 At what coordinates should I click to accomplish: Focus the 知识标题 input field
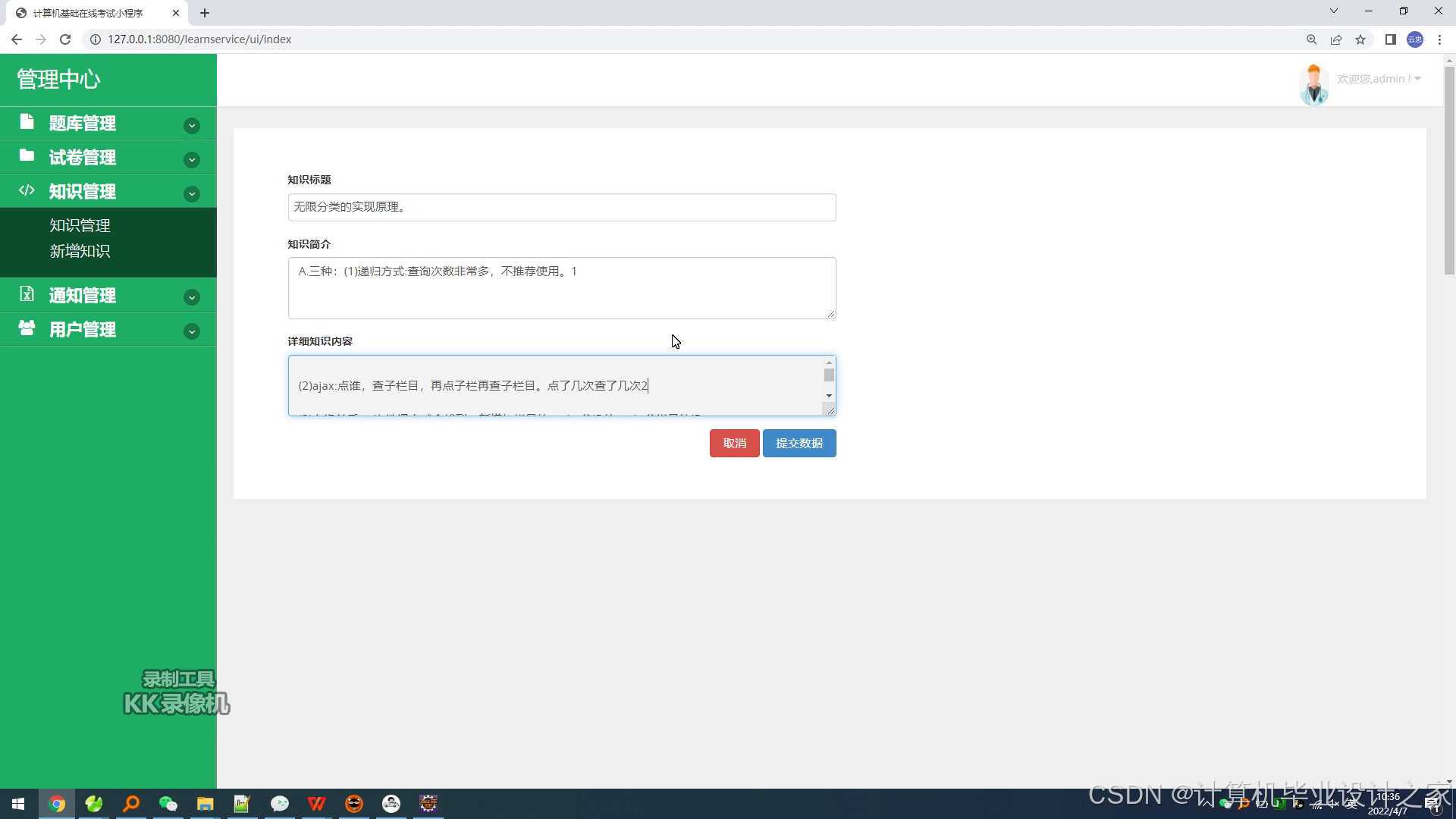[x=561, y=207]
